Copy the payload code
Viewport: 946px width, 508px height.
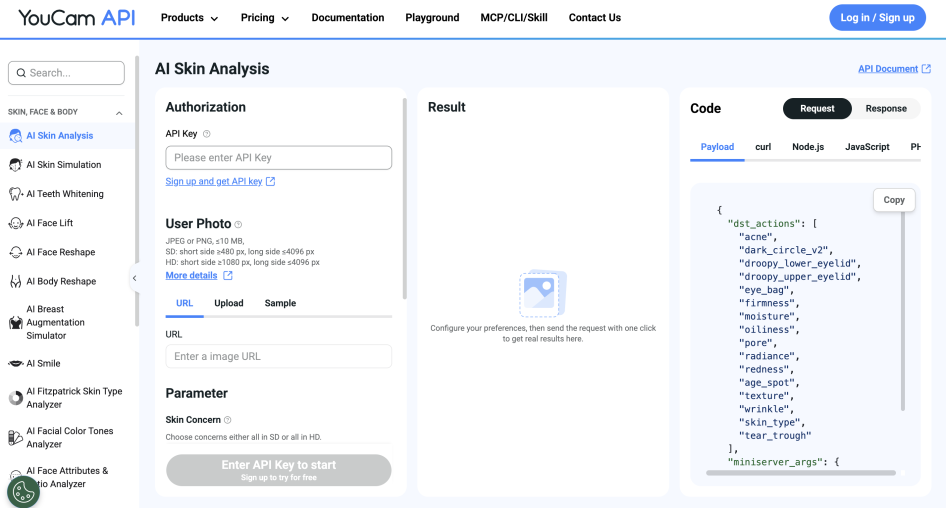click(894, 200)
